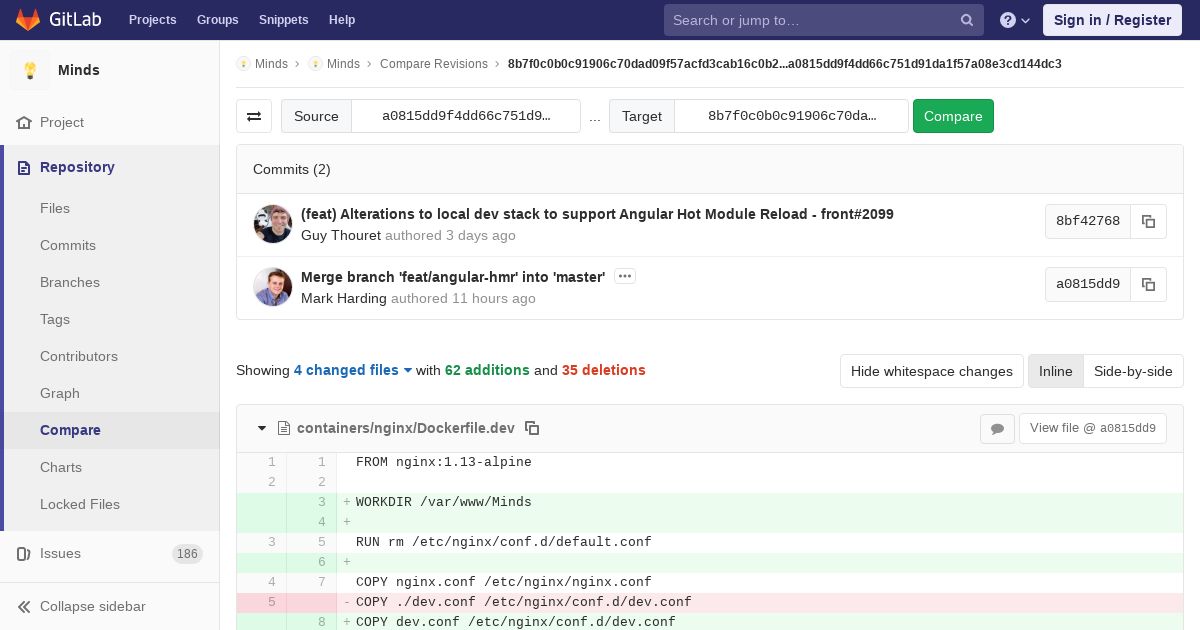Click deleted line number 5
1200x630 pixels.
click(271, 602)
